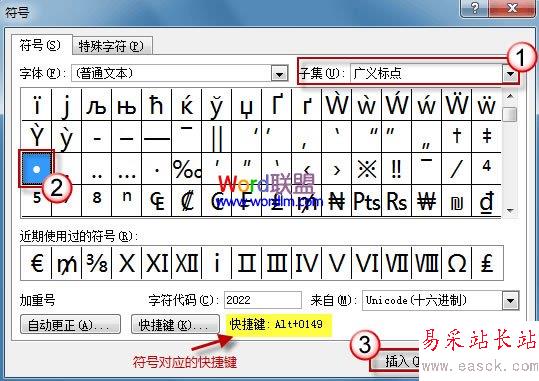
Task: Select the Ẃ symbol with acute accent
Action: pyautogui.click(x=396, y=105)
